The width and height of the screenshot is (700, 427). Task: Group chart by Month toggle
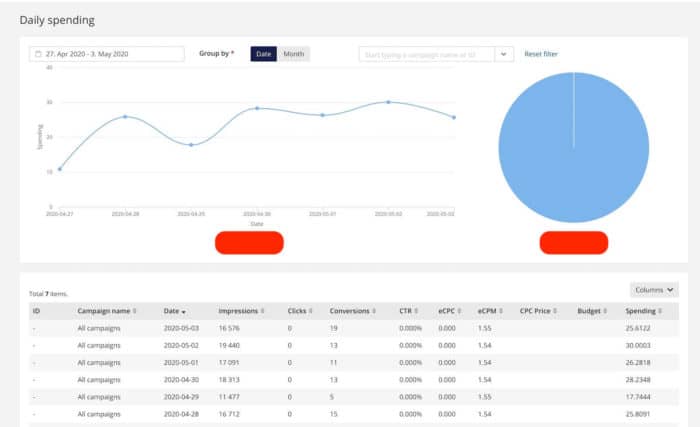pyautogui.click(x=293, y=54)
